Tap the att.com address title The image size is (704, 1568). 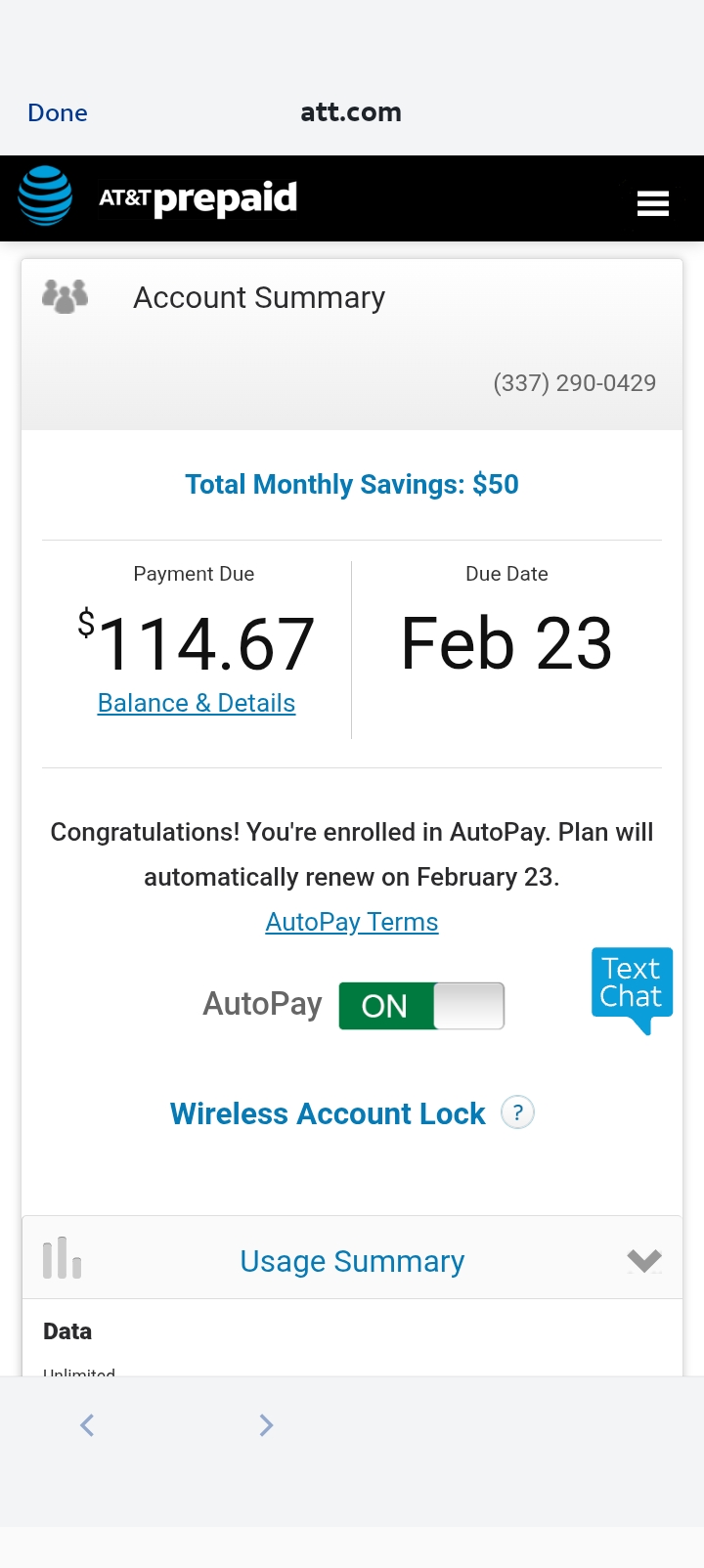coord(351,112)
